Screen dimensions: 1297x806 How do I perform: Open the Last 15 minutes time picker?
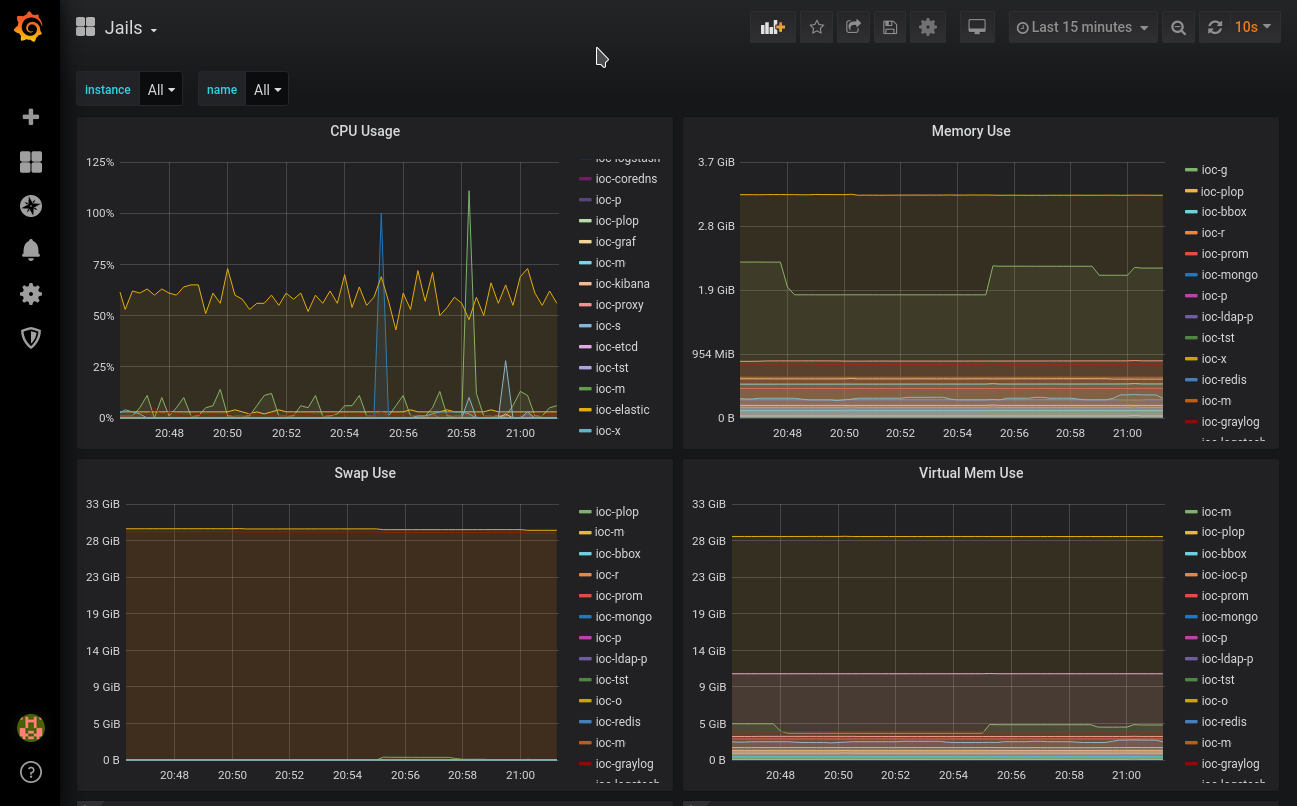coord(1082,28)
